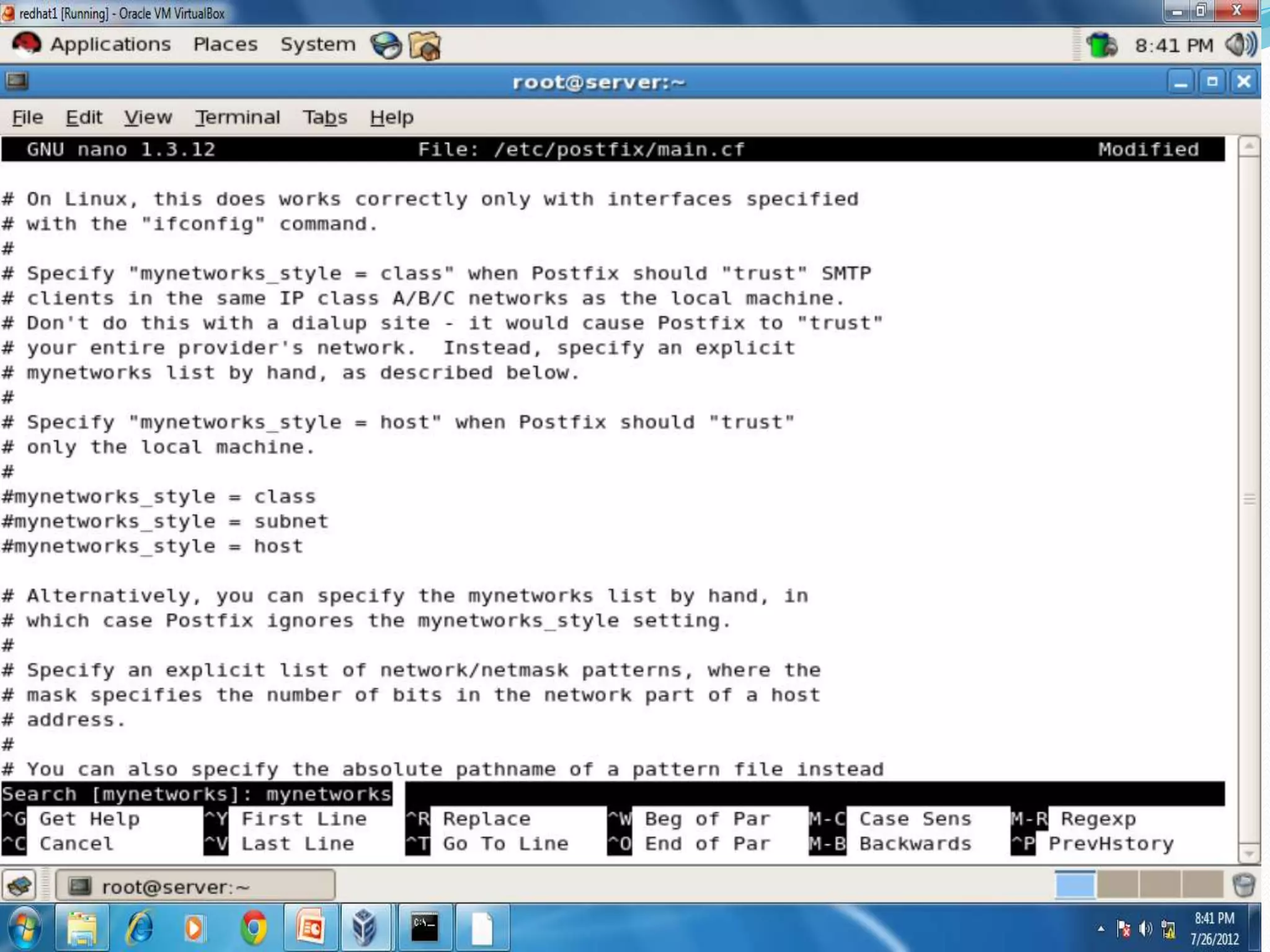Click the terminal scrollbar down arrow
This screenshot has height=952, width=1270.
tap(1248, 854)
